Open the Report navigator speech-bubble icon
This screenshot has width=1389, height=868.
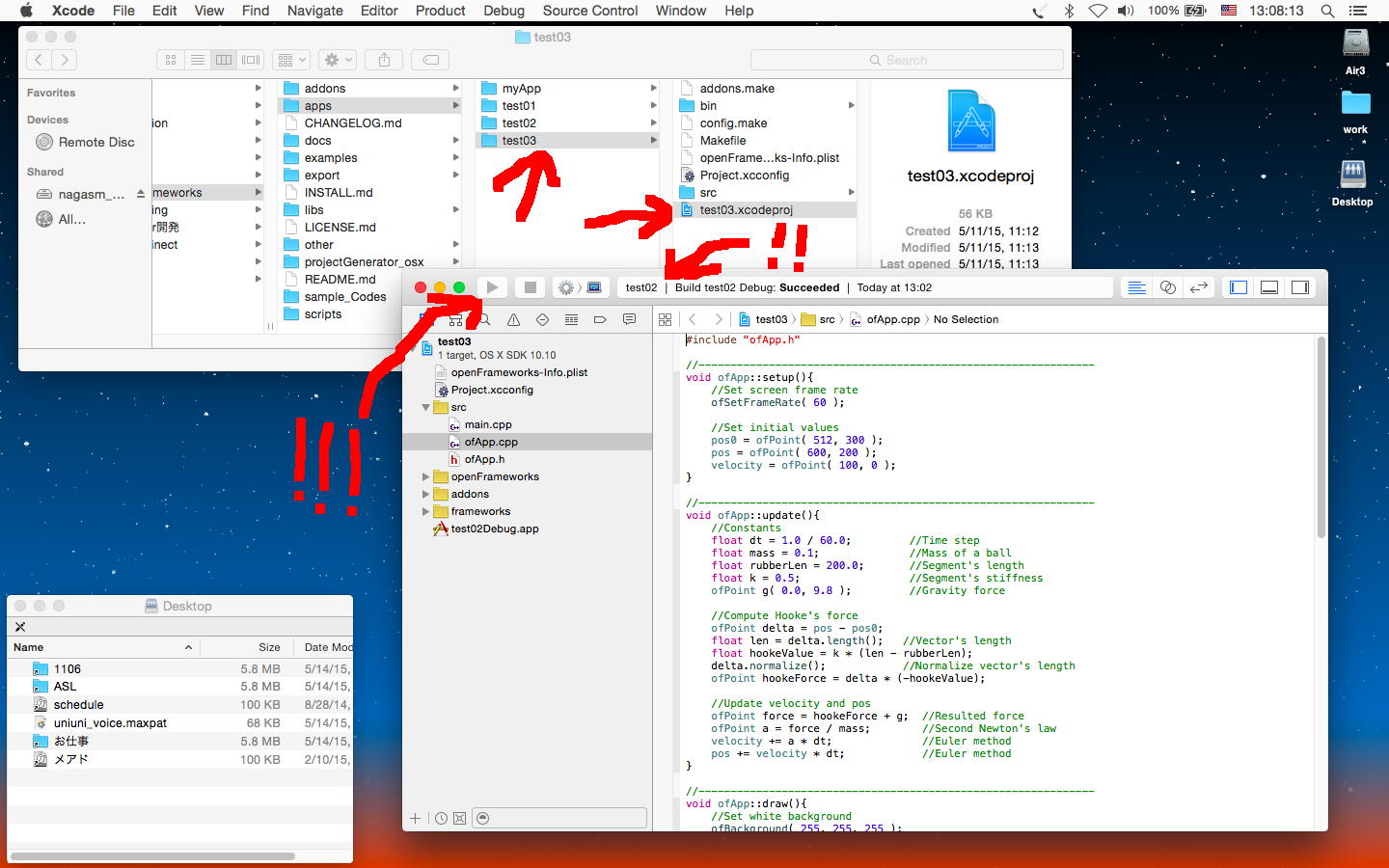point(629,319)
